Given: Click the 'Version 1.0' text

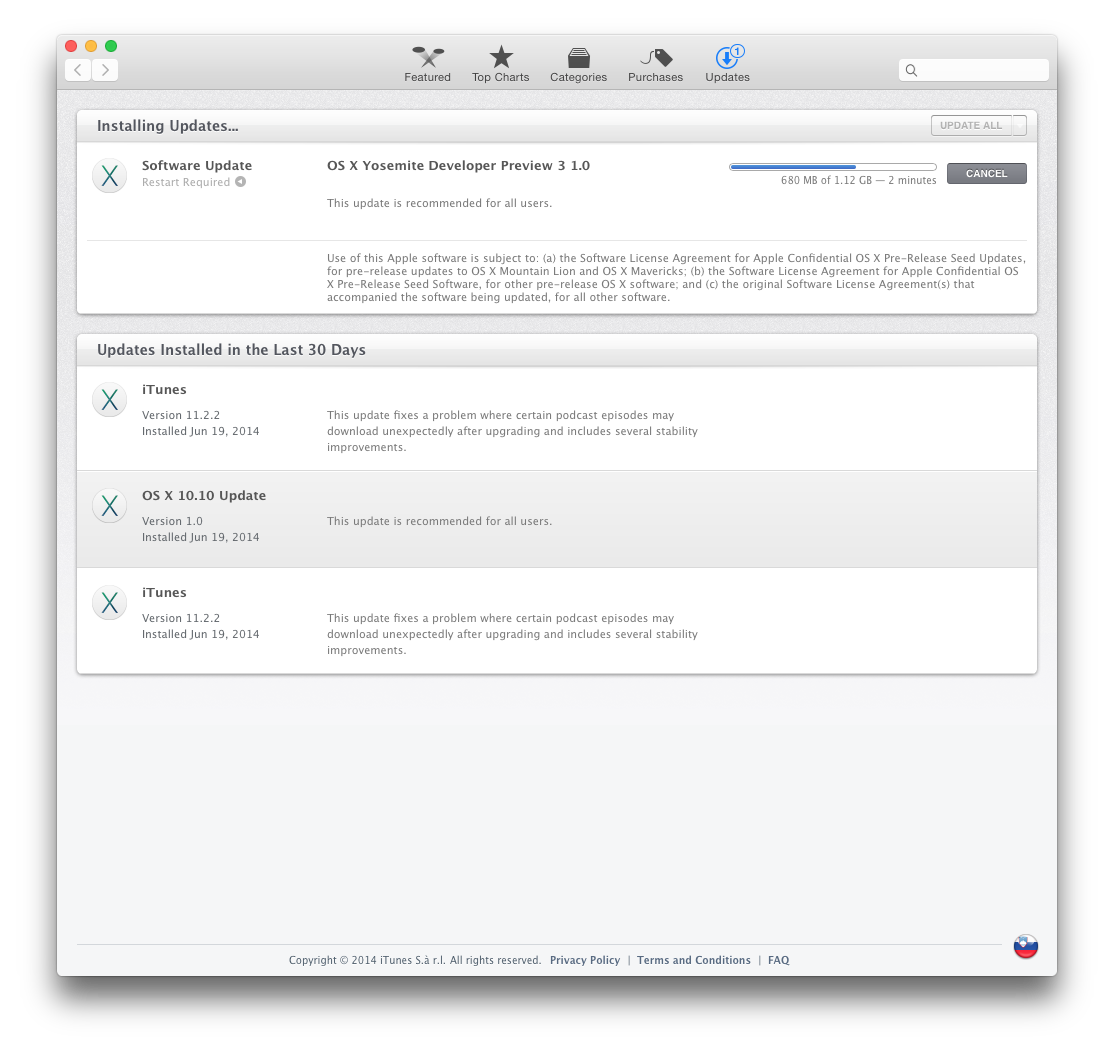Looking at the screenshot, I should pyautogui.click(x=172, y=521).
